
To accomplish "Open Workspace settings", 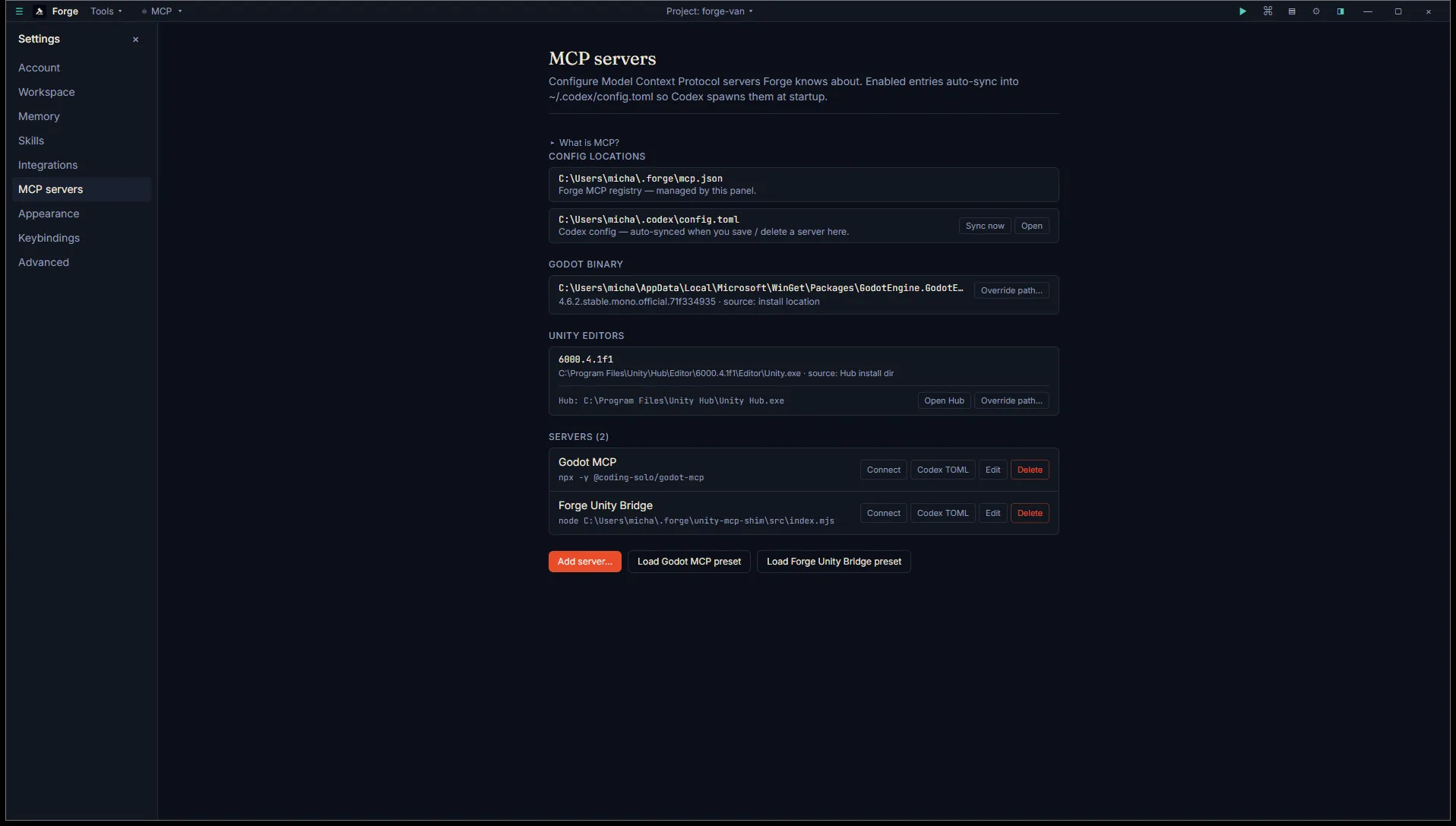I will [x=82, y=92].
